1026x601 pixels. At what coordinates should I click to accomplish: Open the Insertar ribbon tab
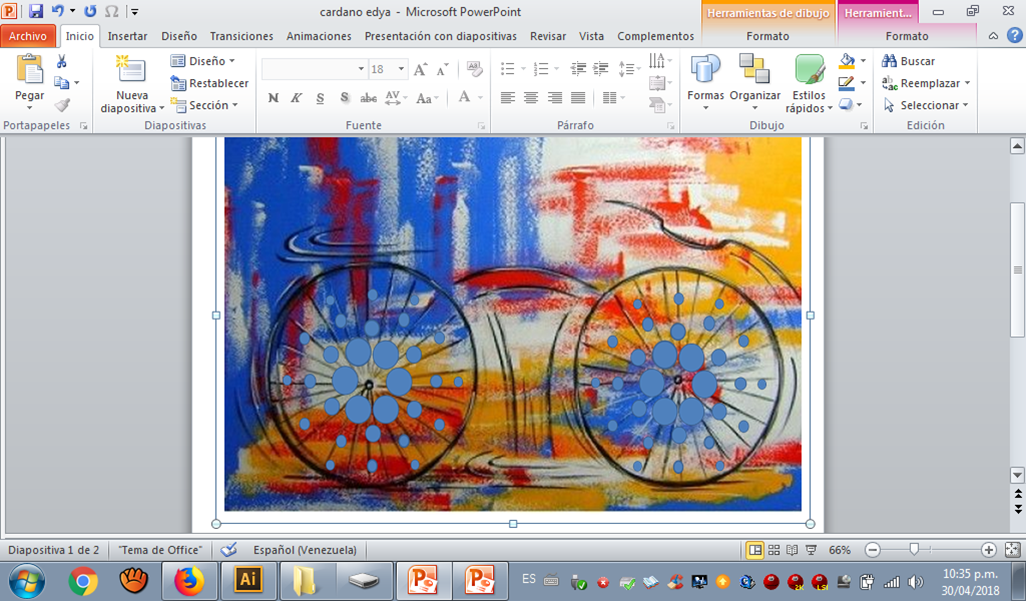click(127, 36)
